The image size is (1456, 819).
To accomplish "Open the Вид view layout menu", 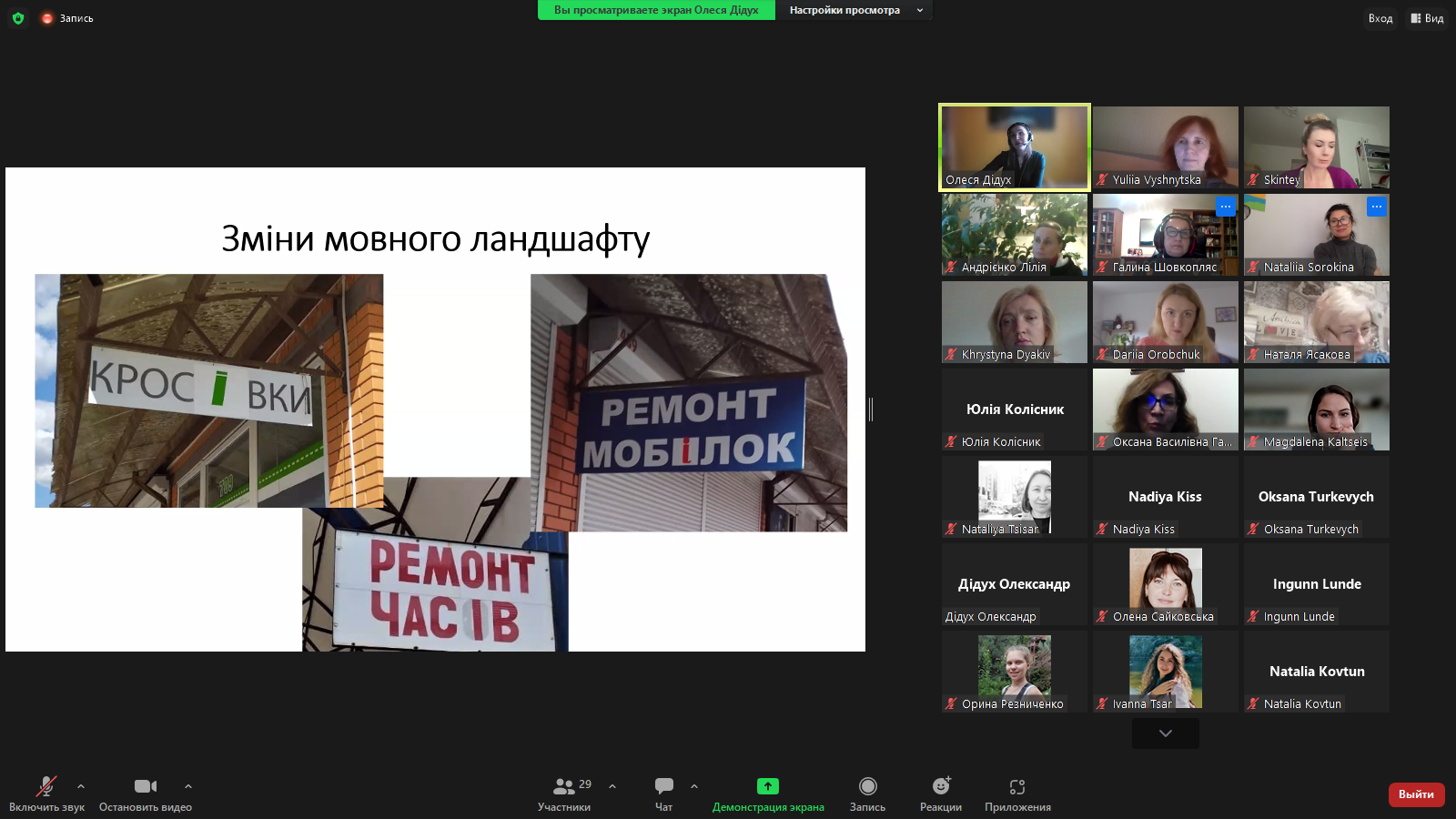I will pos(1427,18).
